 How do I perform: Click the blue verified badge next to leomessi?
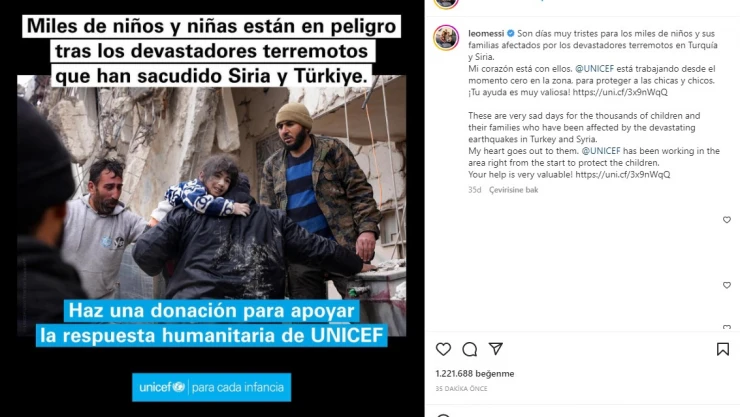511,33
